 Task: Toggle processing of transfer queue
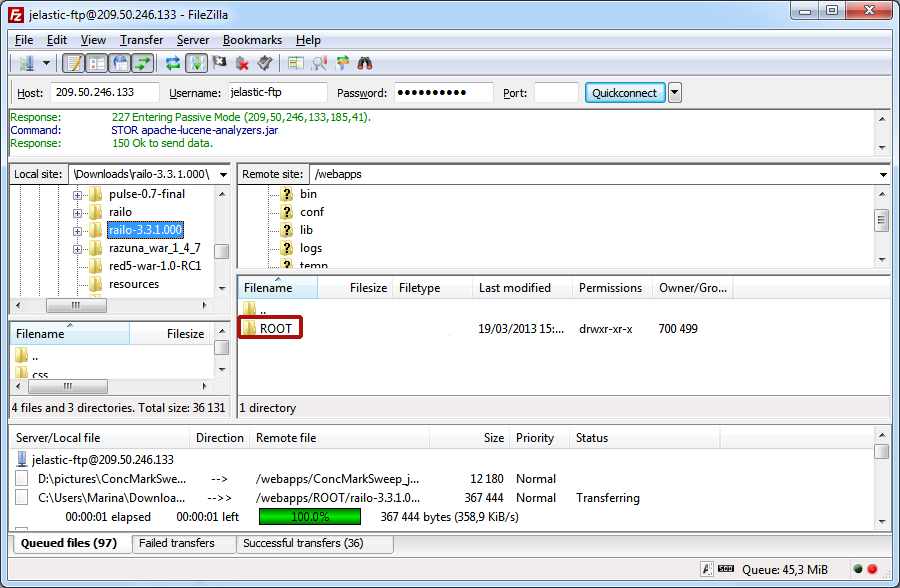pos(196,63)
